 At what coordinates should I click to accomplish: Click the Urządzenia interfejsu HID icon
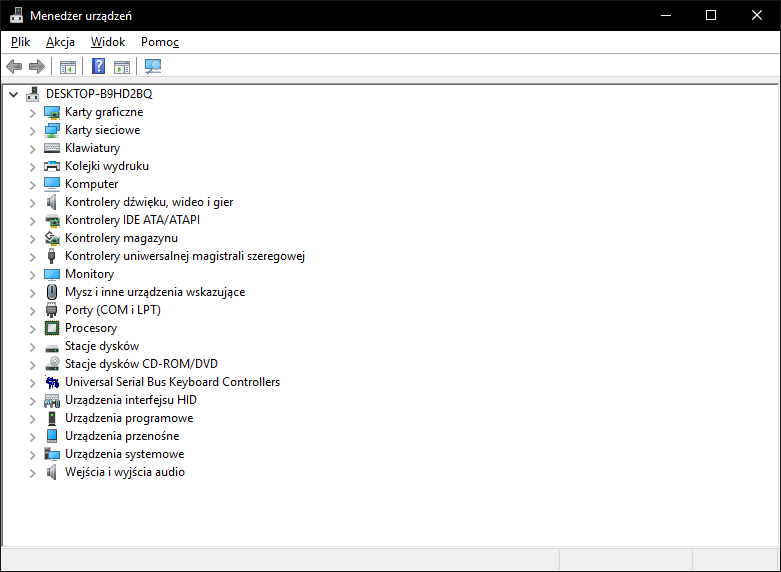(52, 400)
